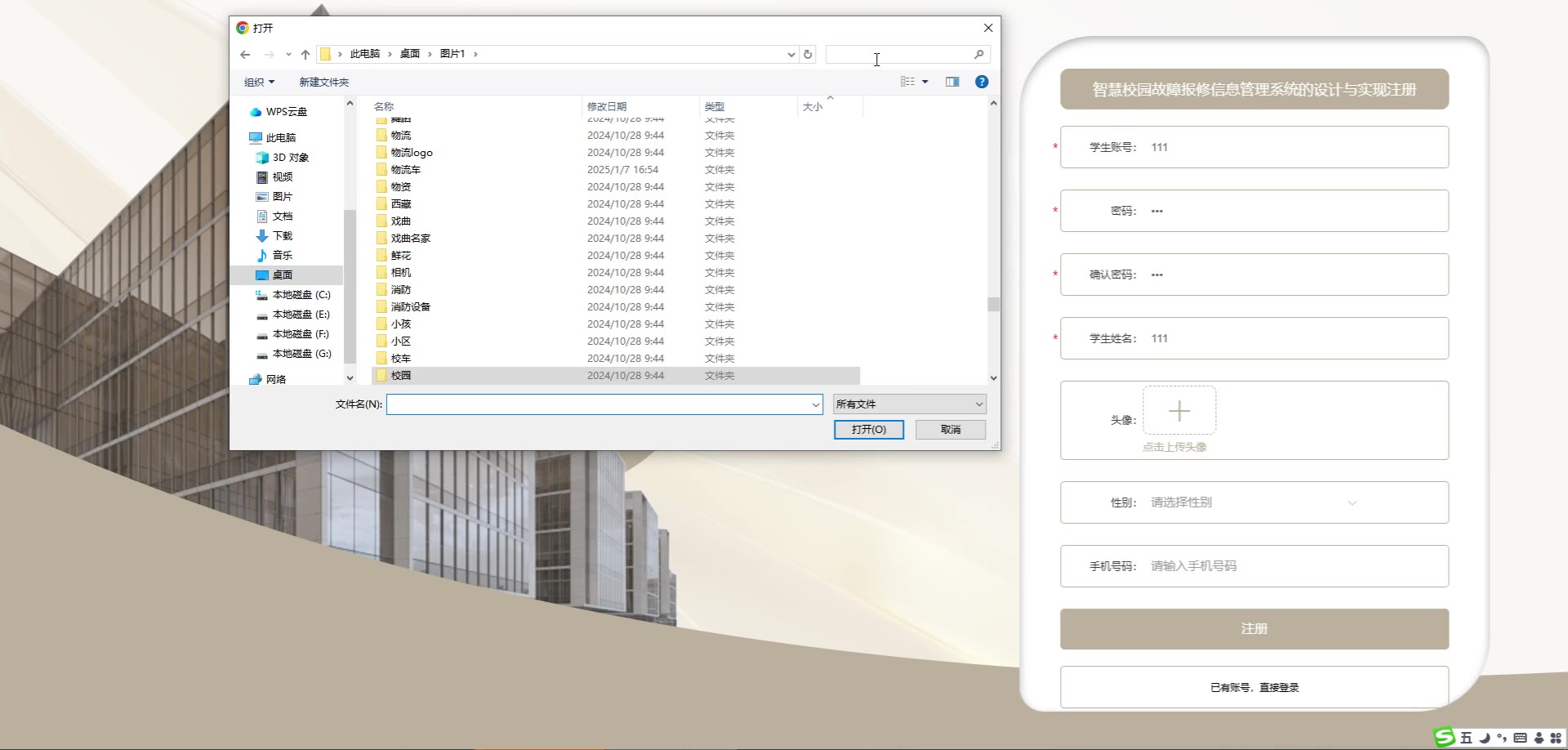The width and height of the screenshot is (1568, 750).
Task: Click the change view layout icon
Action: click(907, 82)
